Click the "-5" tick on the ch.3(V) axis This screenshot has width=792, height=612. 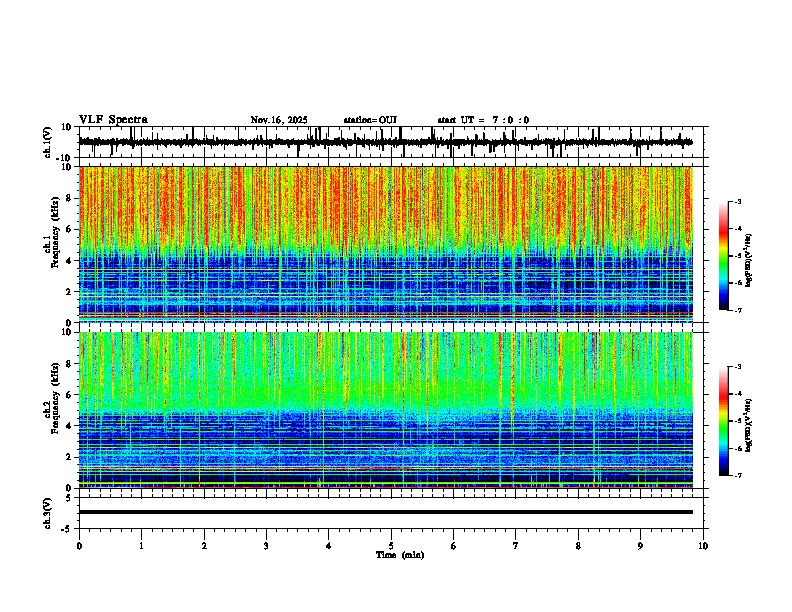[67, 529]
